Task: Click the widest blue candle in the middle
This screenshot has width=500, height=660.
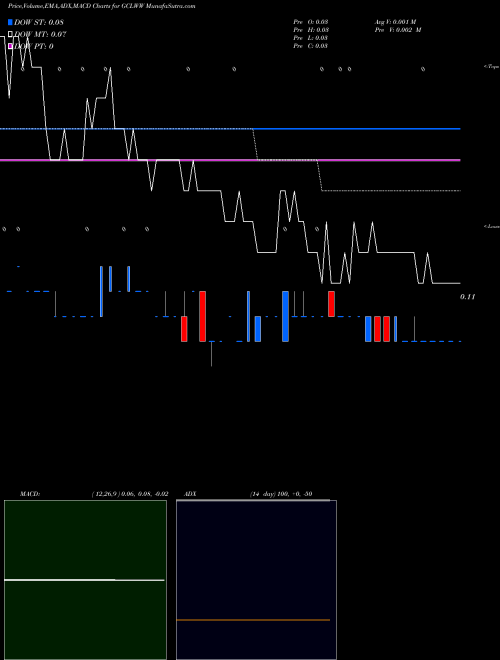Action: point(285,316)
